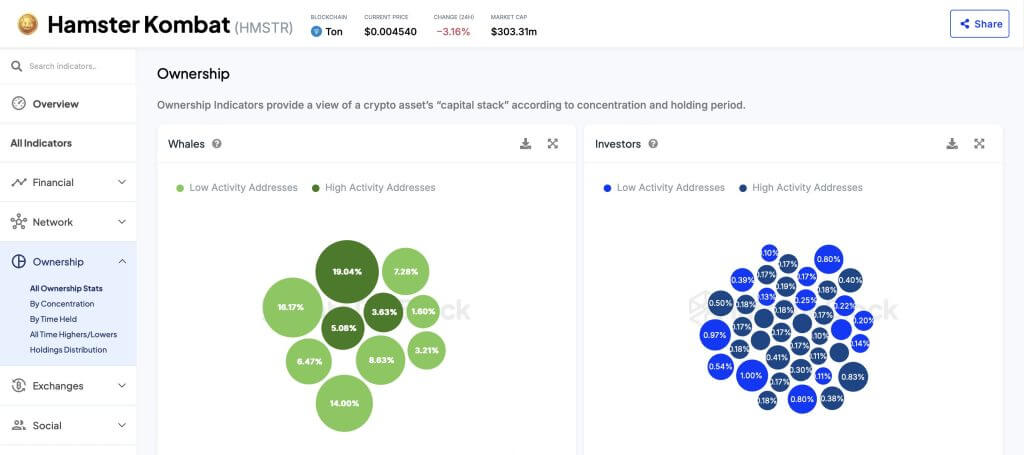Screen dimensions: 1024x455
Task: Toggle Whales Low Activity Addresses legend
Action: click(237, 187)
